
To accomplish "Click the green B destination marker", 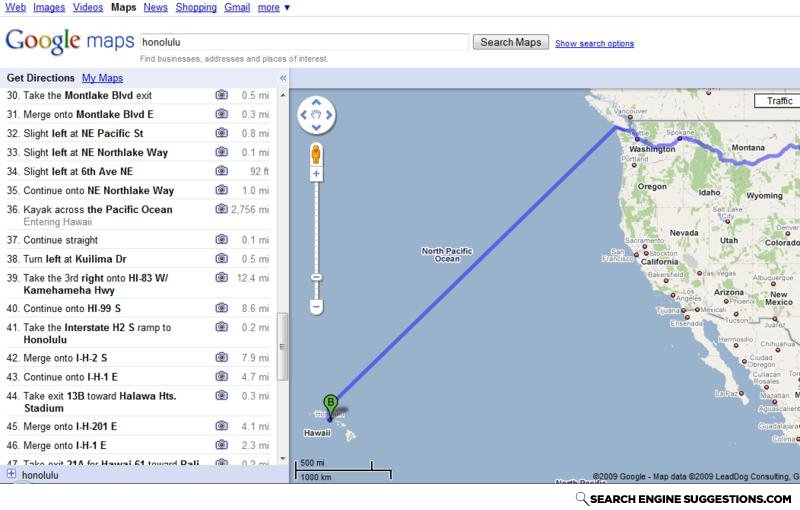I will tap(331, 406).
